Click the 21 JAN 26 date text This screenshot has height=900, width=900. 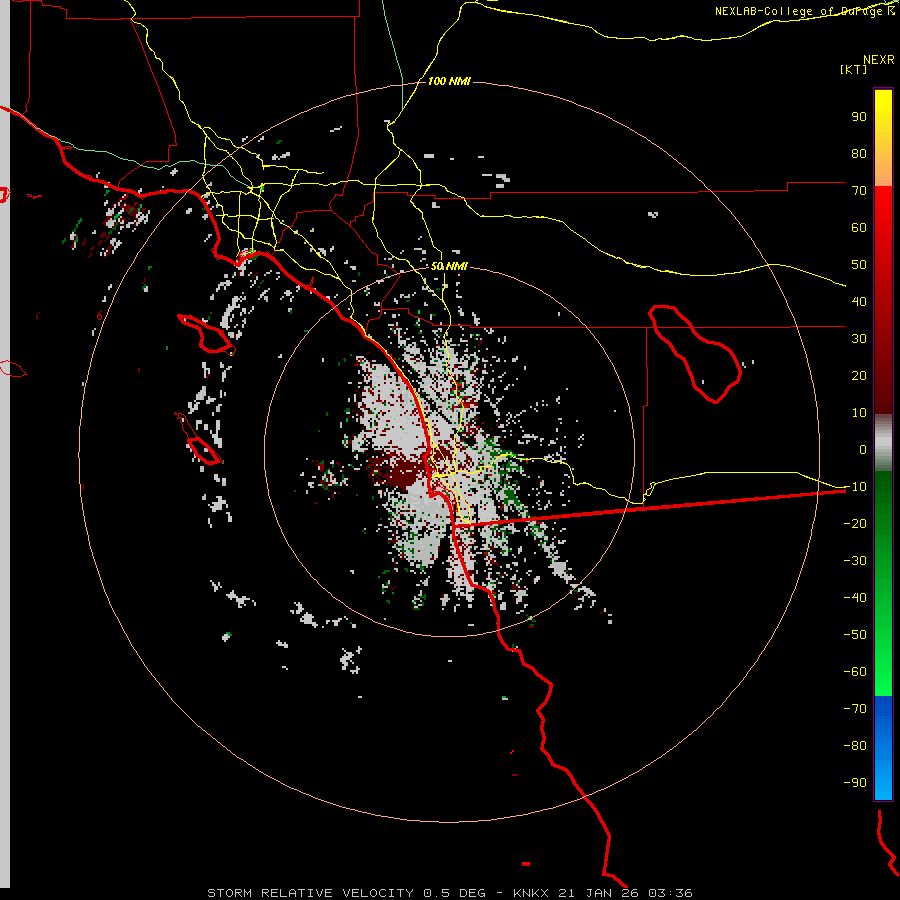tap(598, 893)
